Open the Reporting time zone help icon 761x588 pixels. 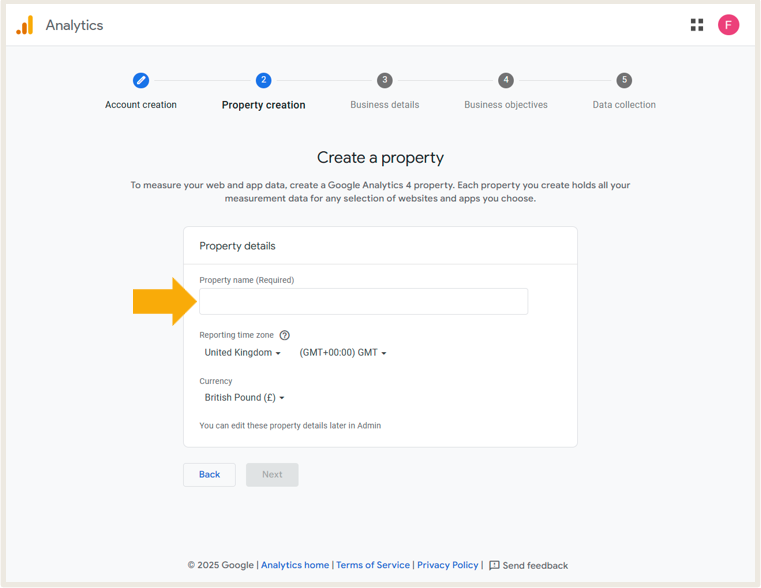[x=285, y=335]
